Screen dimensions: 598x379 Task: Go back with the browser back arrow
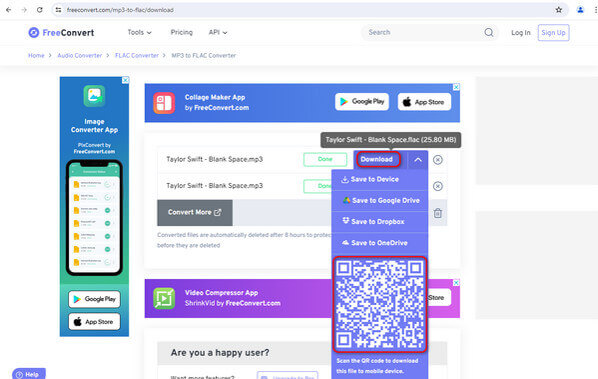(x=8, y=10)
